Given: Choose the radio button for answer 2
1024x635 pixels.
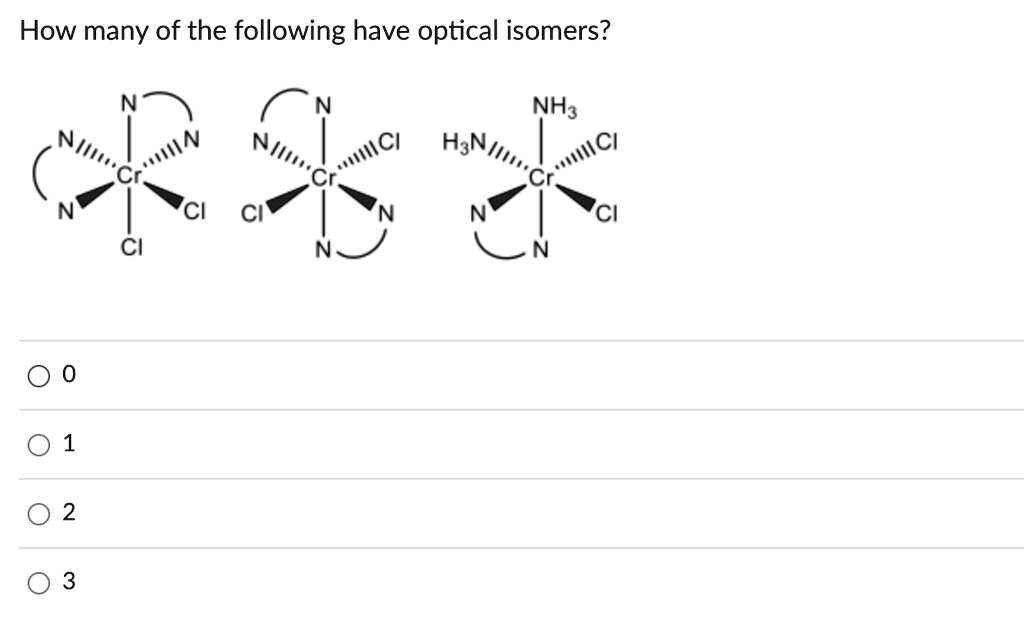Looking at the screenshot, I should click(x=39, y=514).
